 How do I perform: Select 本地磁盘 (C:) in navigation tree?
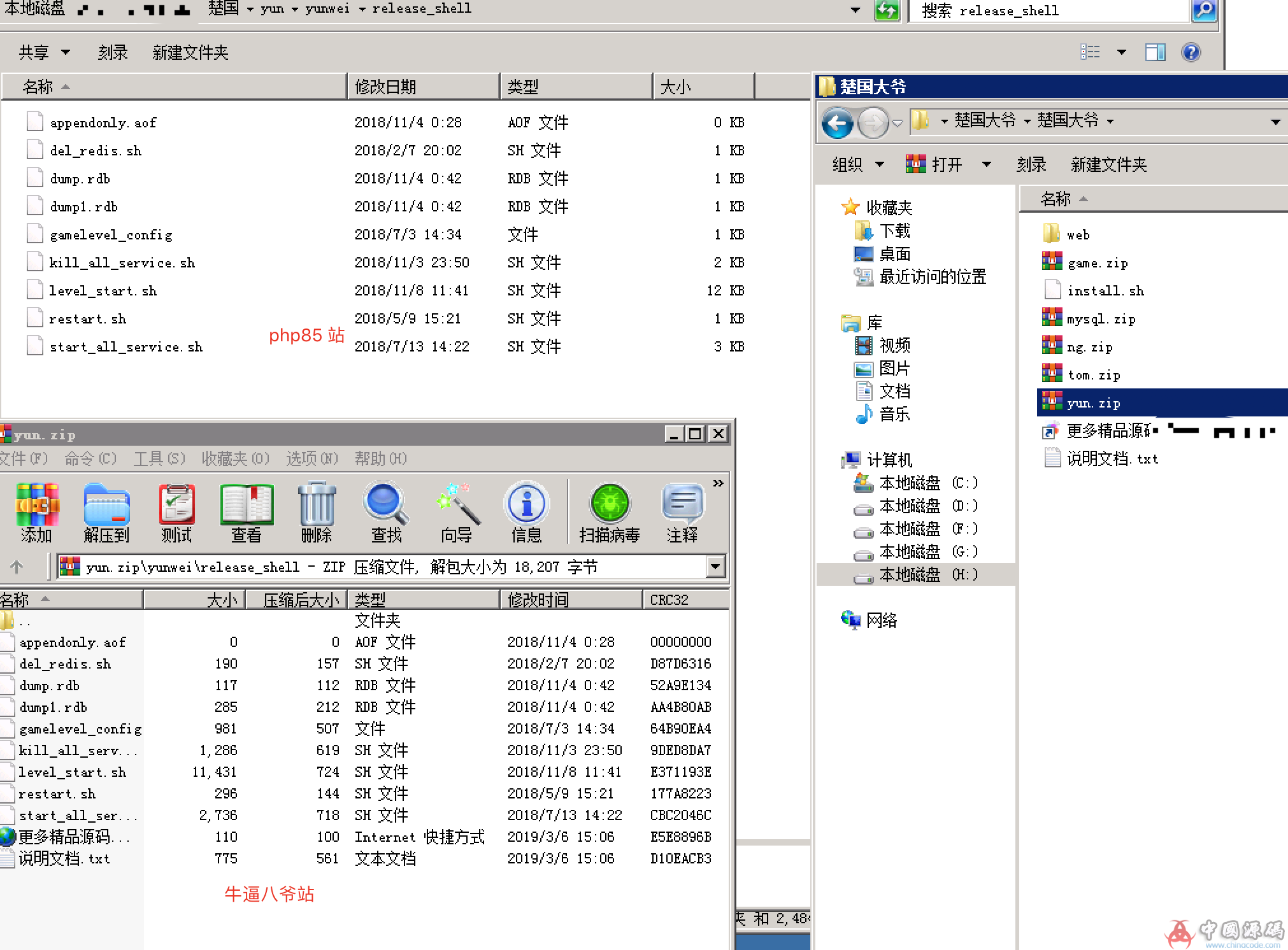coord(916,483)
